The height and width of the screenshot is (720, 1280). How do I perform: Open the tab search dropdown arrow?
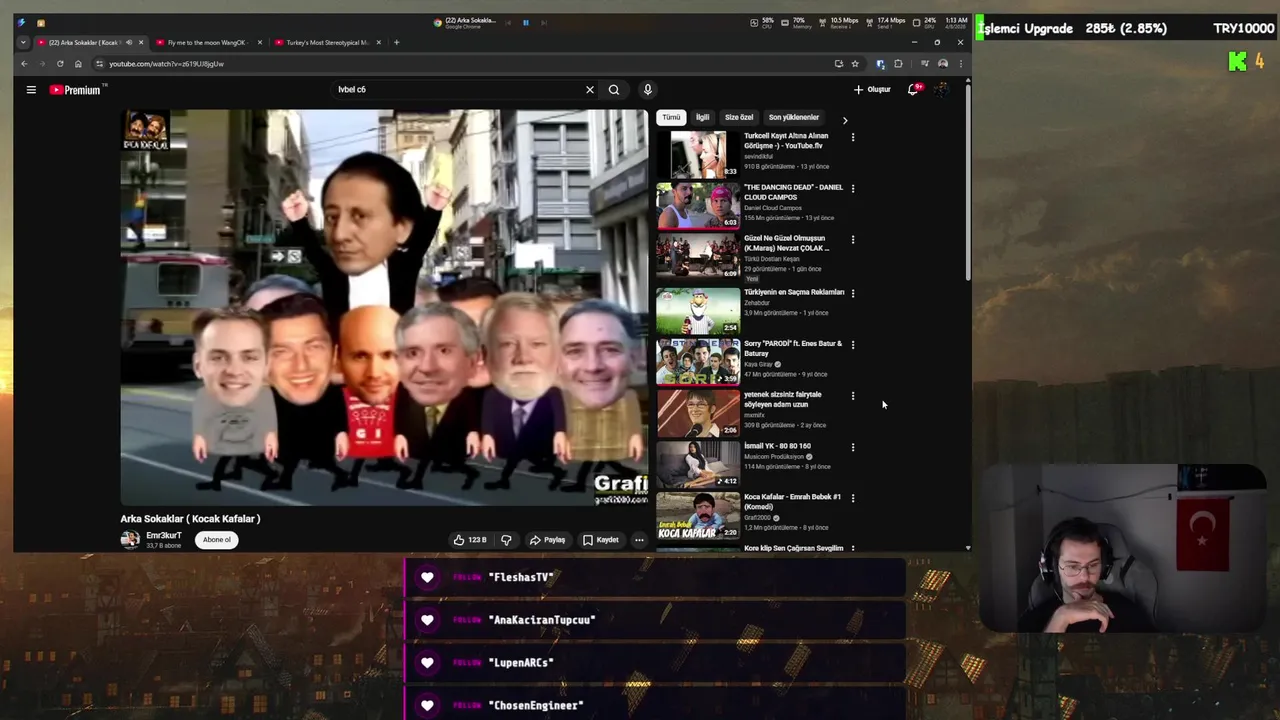(x=22, y=43)
